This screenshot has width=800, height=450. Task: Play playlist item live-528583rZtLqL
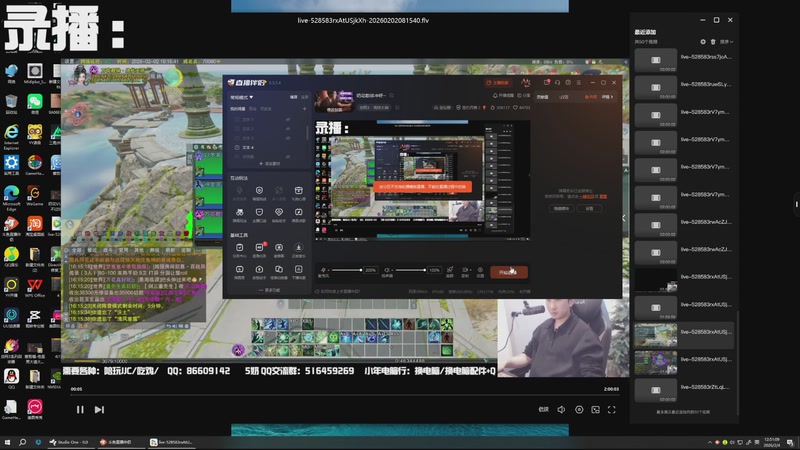click(x=684, y=390)
